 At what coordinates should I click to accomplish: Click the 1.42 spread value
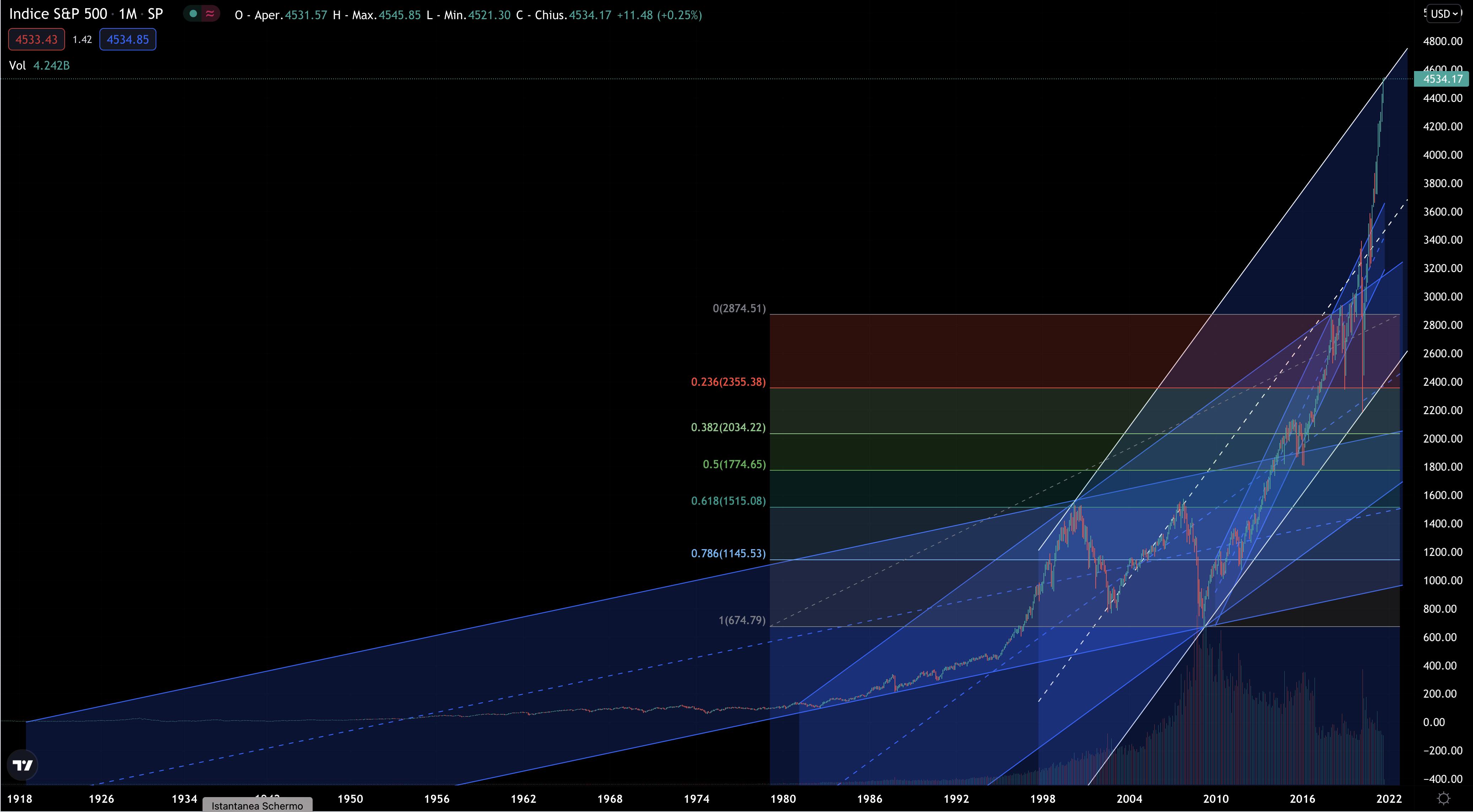click(x=82, y=39)
